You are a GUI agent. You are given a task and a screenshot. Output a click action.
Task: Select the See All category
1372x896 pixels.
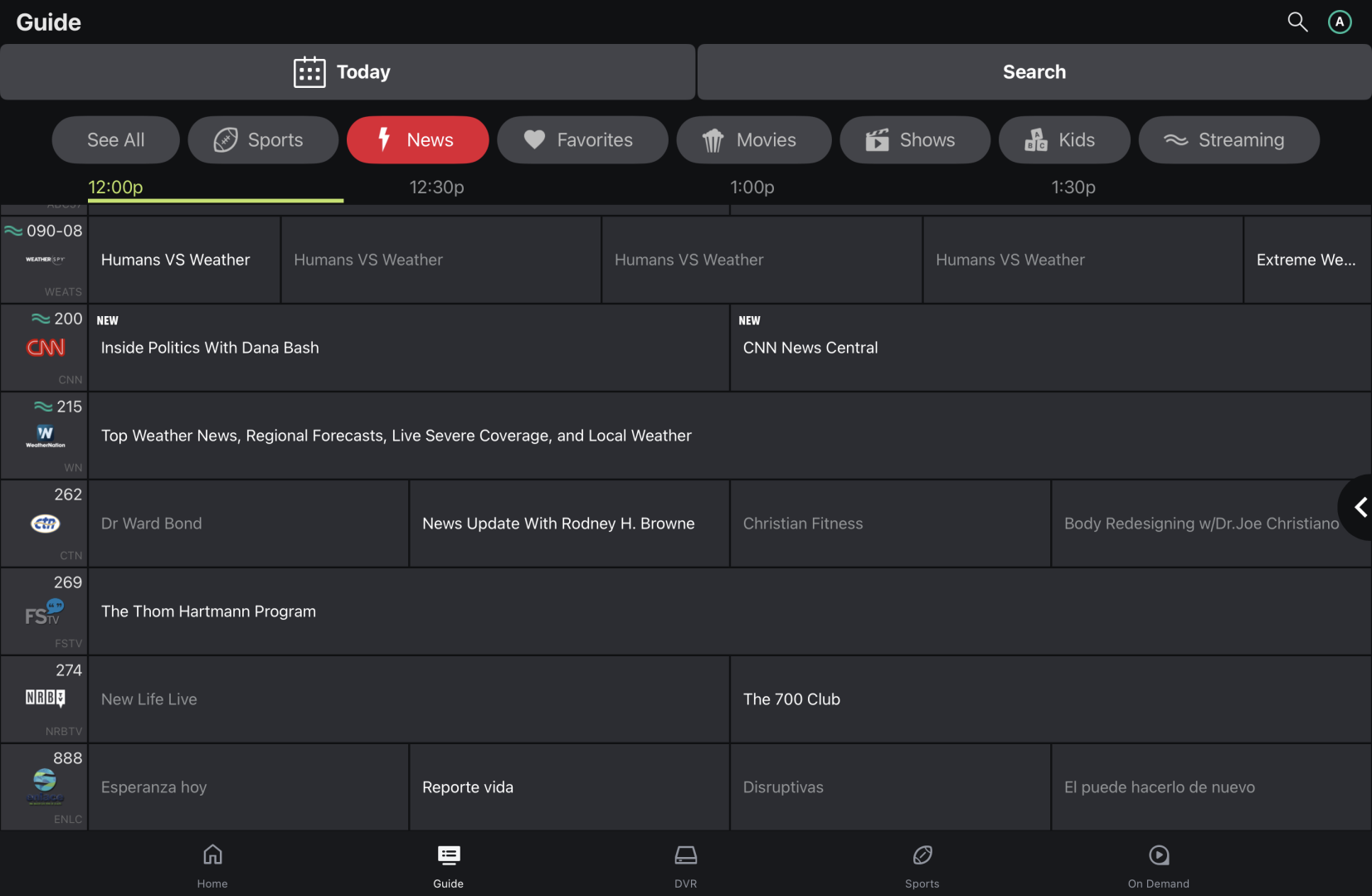tap(115, 140)
